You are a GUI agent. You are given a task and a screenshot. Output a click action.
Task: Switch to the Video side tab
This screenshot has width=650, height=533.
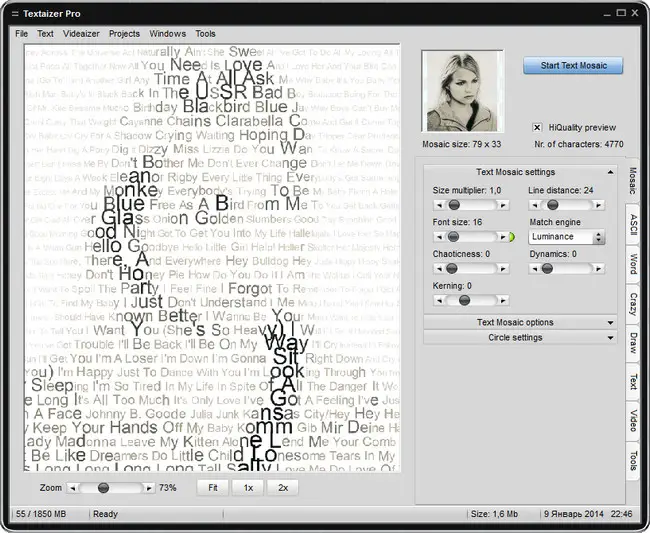(x=633, y=420)
